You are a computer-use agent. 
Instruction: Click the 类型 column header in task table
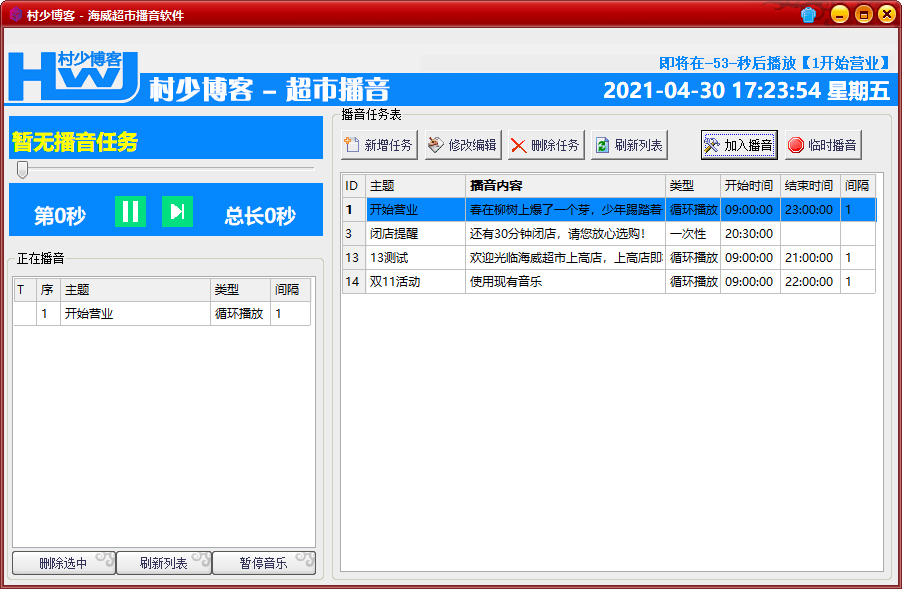[x=693, y=186]
